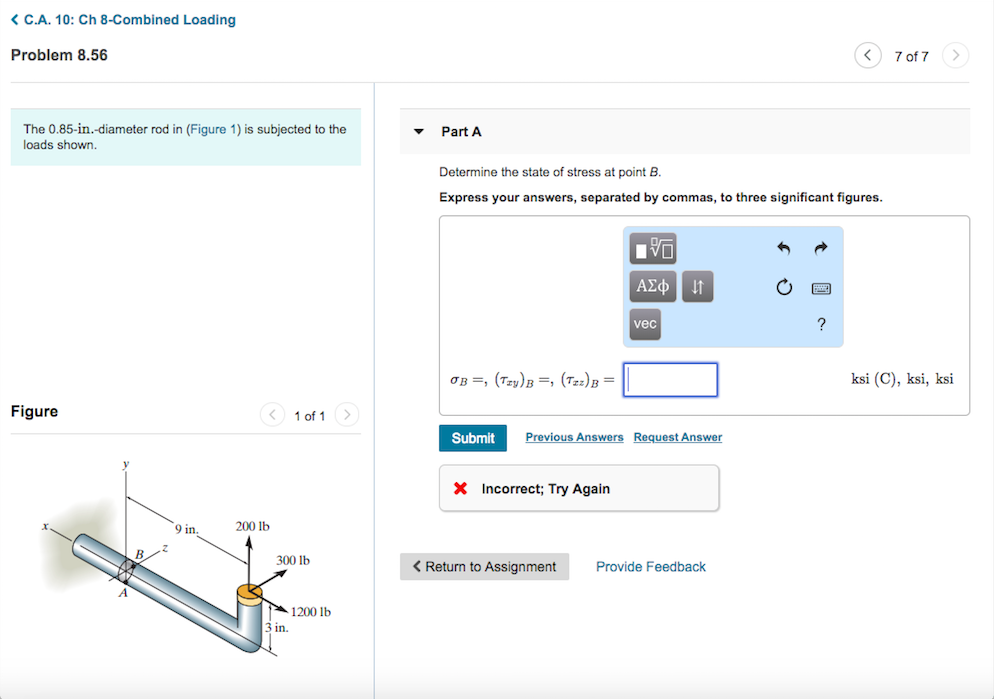994x699 pixels.
Task: Open the Greek symbols ΑΣφ palette
Action: tap(652, 286)
